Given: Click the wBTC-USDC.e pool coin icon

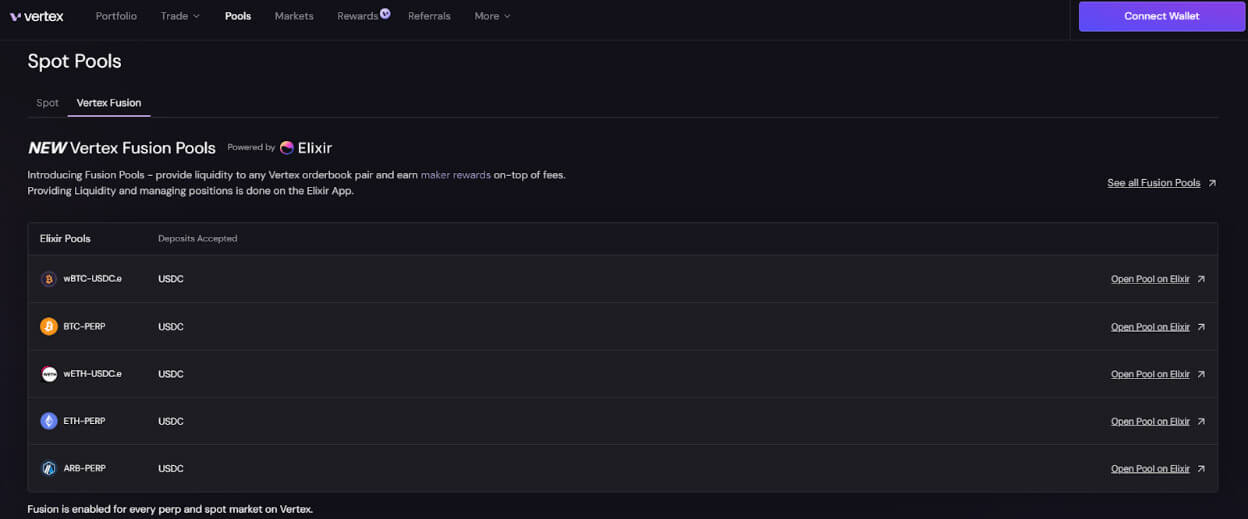Looking at the screenshot, I should point(48,279).
